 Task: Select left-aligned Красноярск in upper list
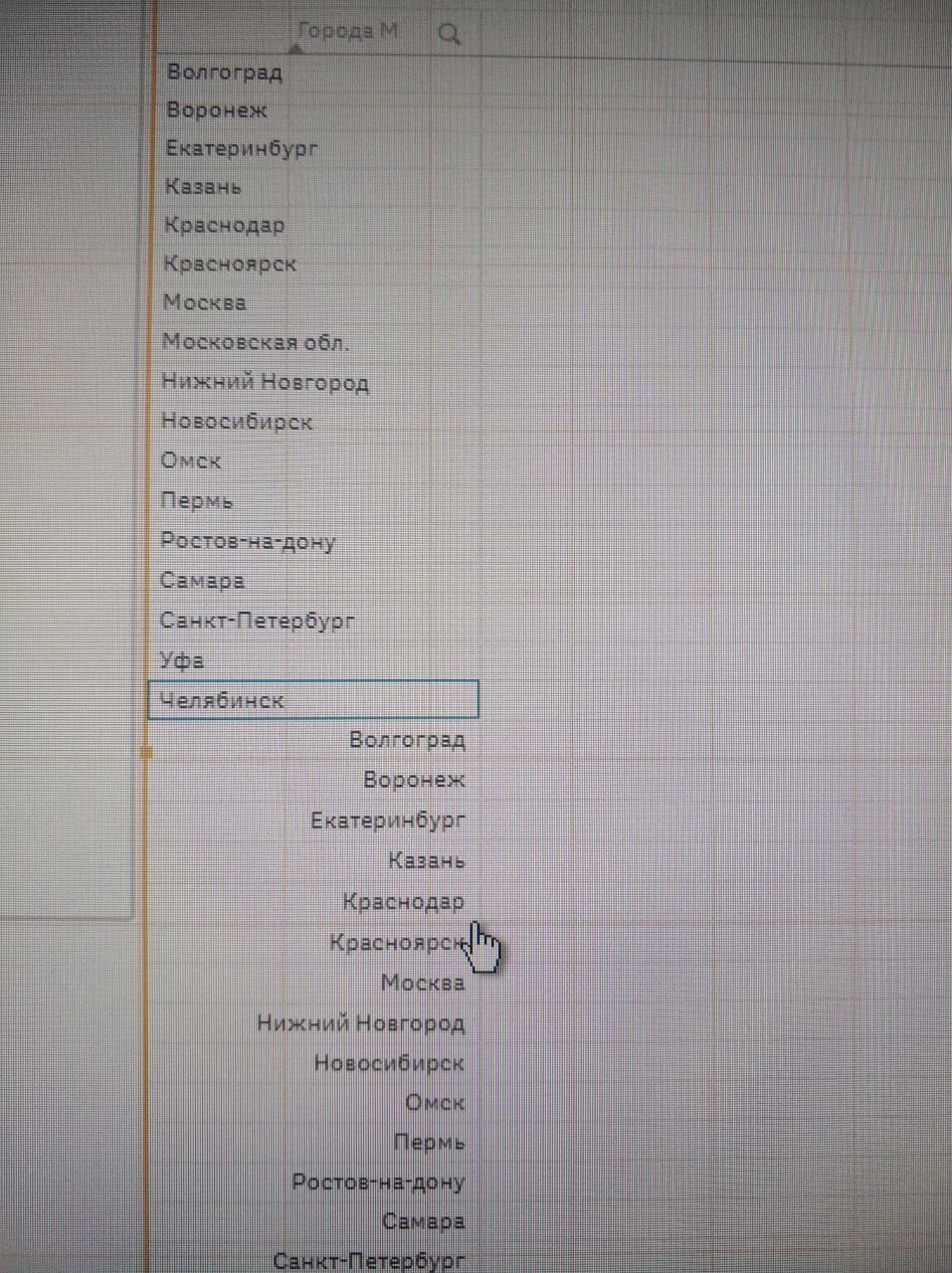pos(230,264)
